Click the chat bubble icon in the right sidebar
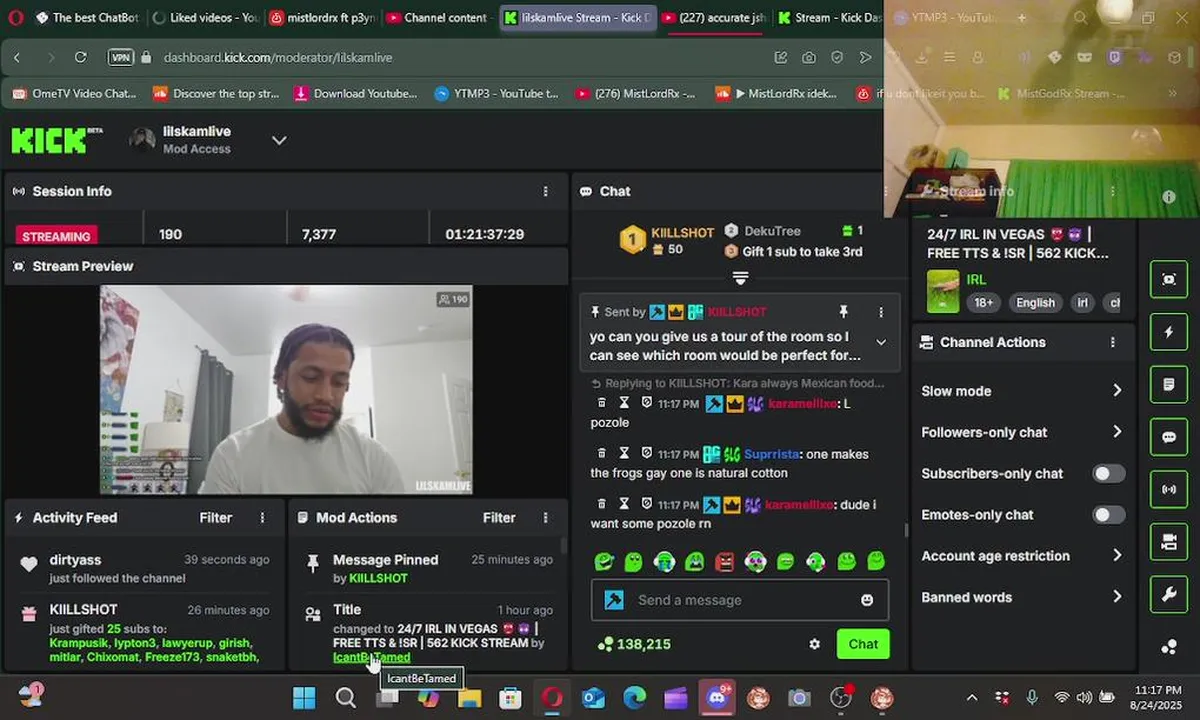The width and height of the screenshot is (1200, 720). click(x=1169, y=437)
